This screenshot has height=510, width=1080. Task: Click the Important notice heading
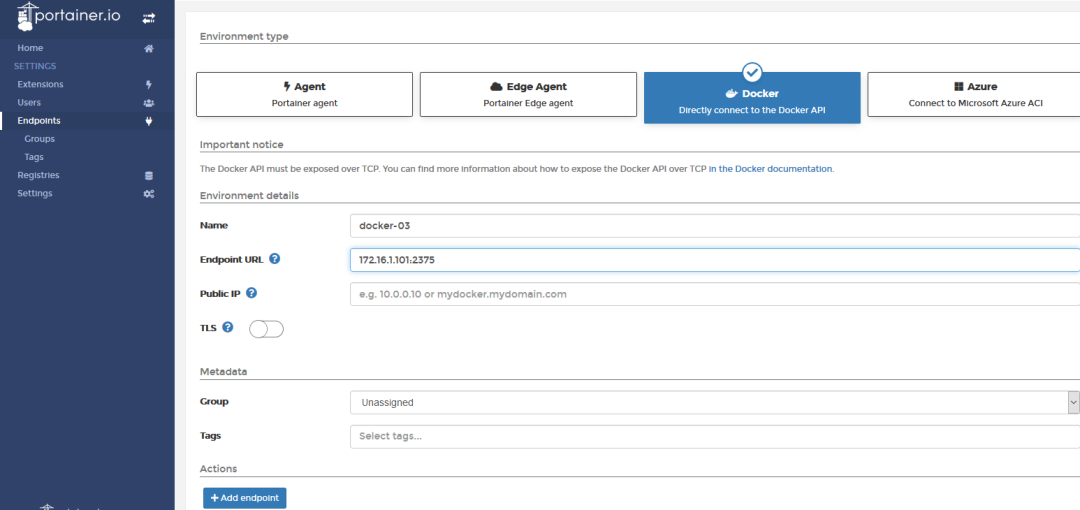tap(242, 145)
